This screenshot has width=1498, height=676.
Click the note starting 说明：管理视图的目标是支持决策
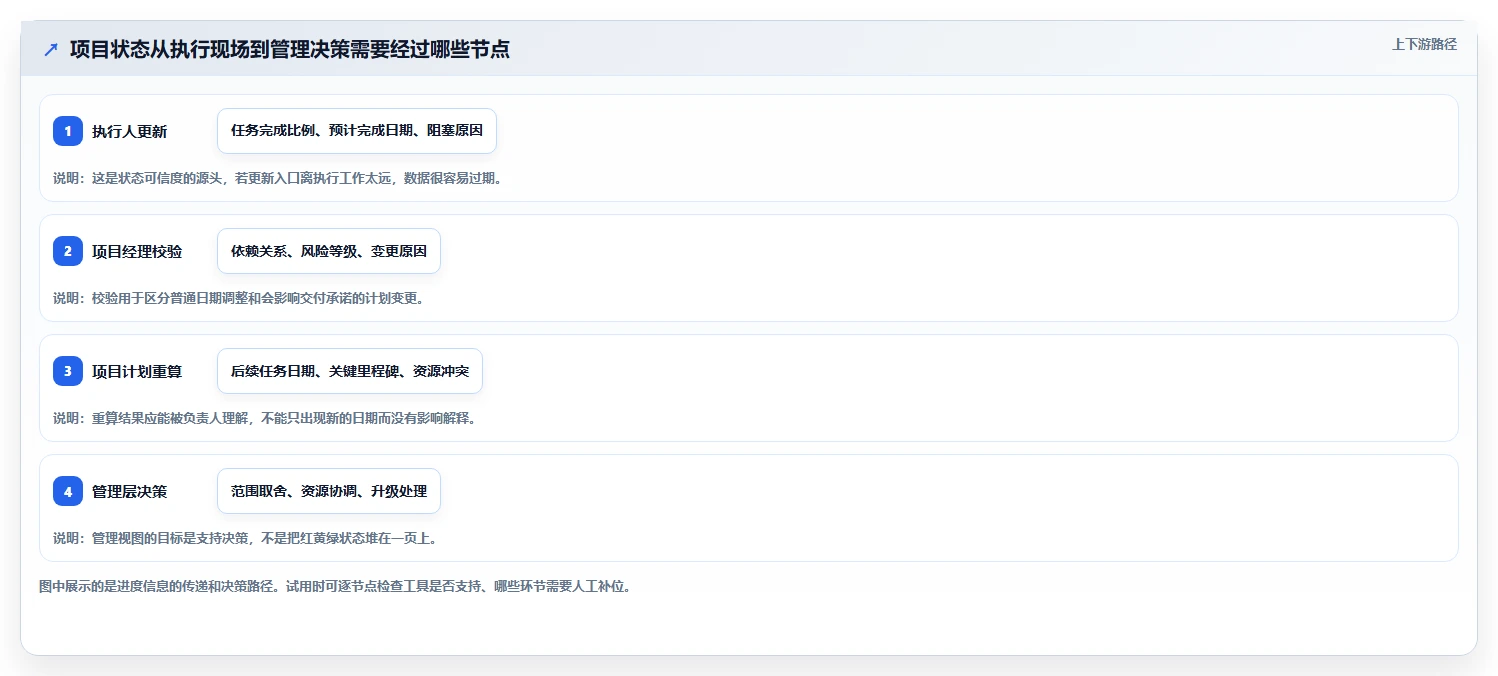click(245, 538)
